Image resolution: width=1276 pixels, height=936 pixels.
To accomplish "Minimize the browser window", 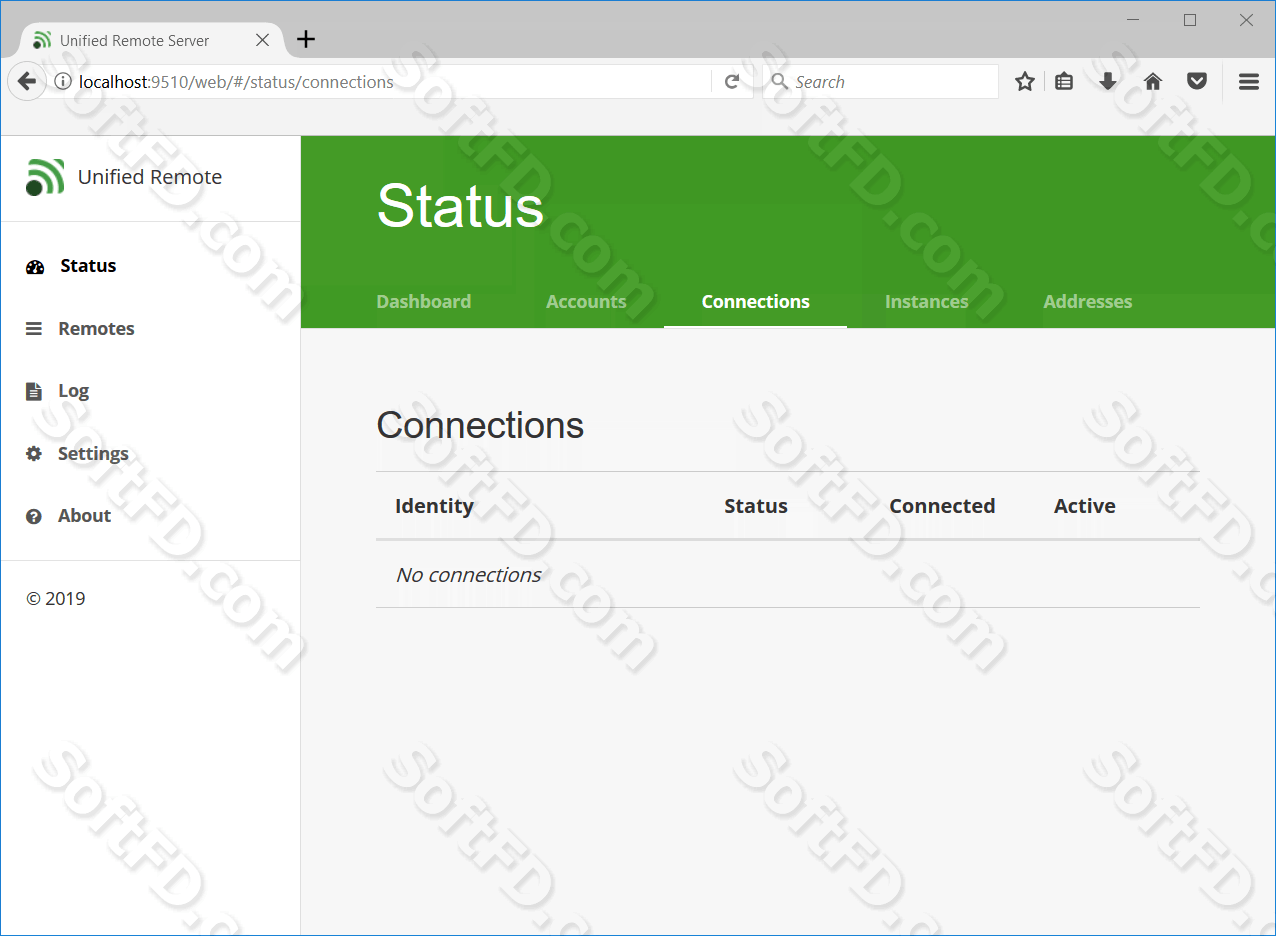I will [x=1133, y=20].
